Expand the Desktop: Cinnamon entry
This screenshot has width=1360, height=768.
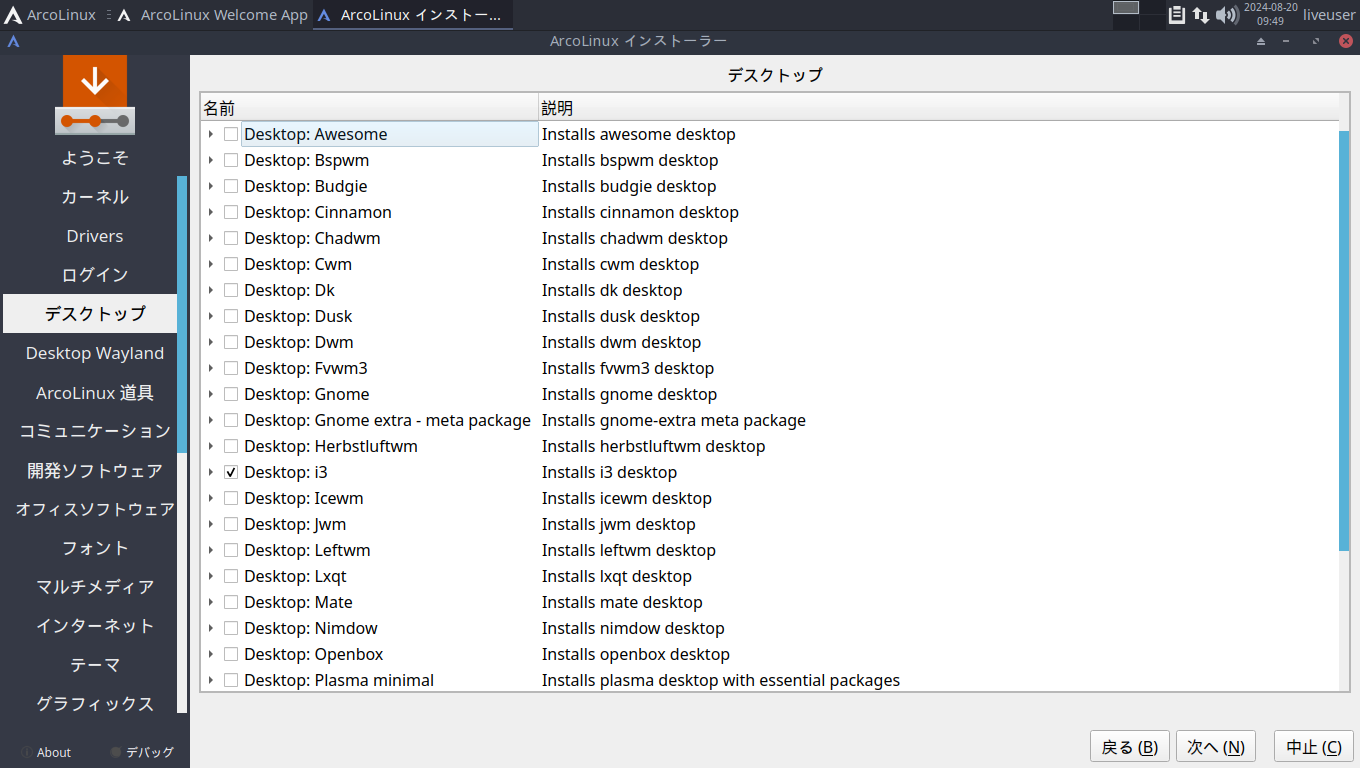210,212
